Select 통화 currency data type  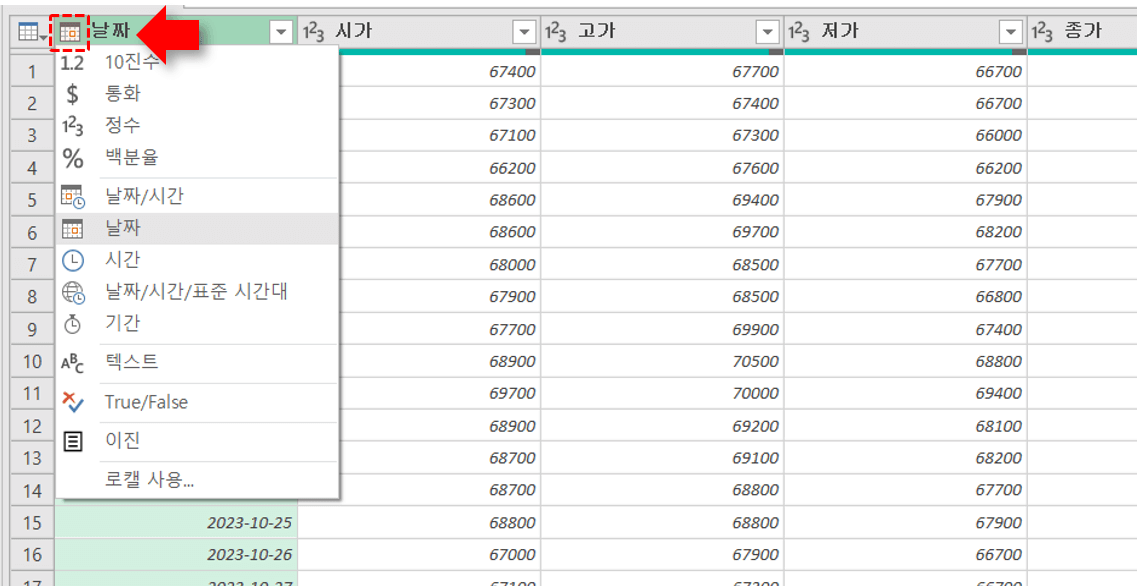[x=197, y=94]
